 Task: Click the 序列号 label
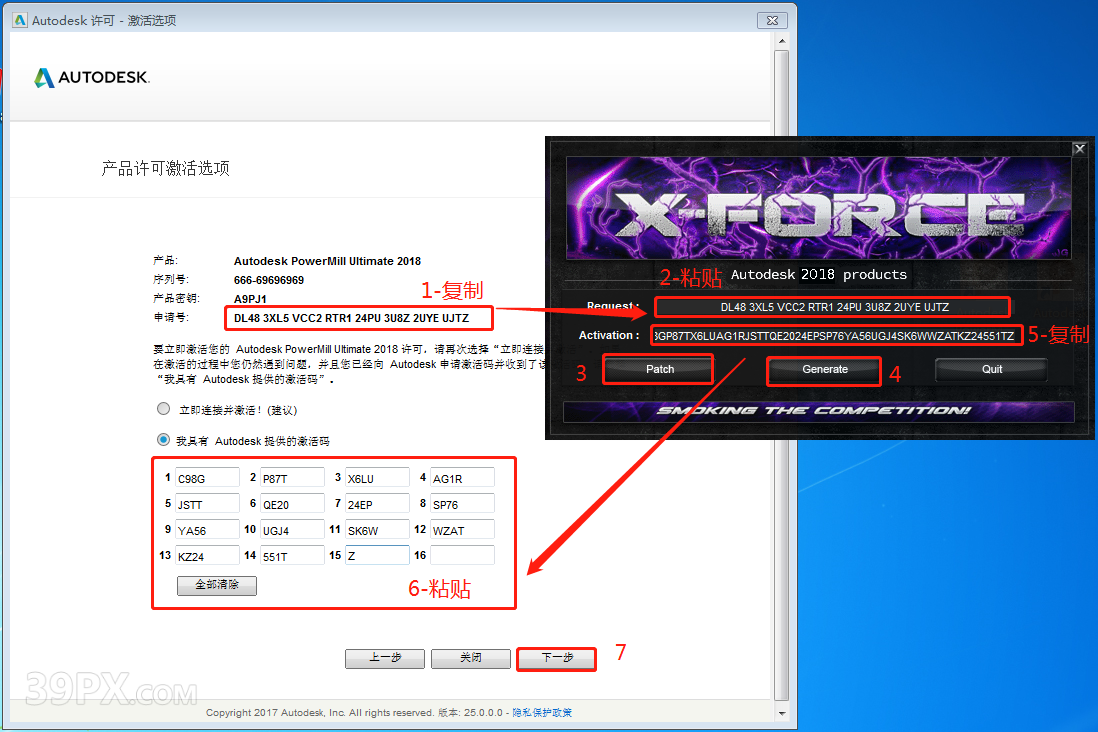(x=171, y=279)
